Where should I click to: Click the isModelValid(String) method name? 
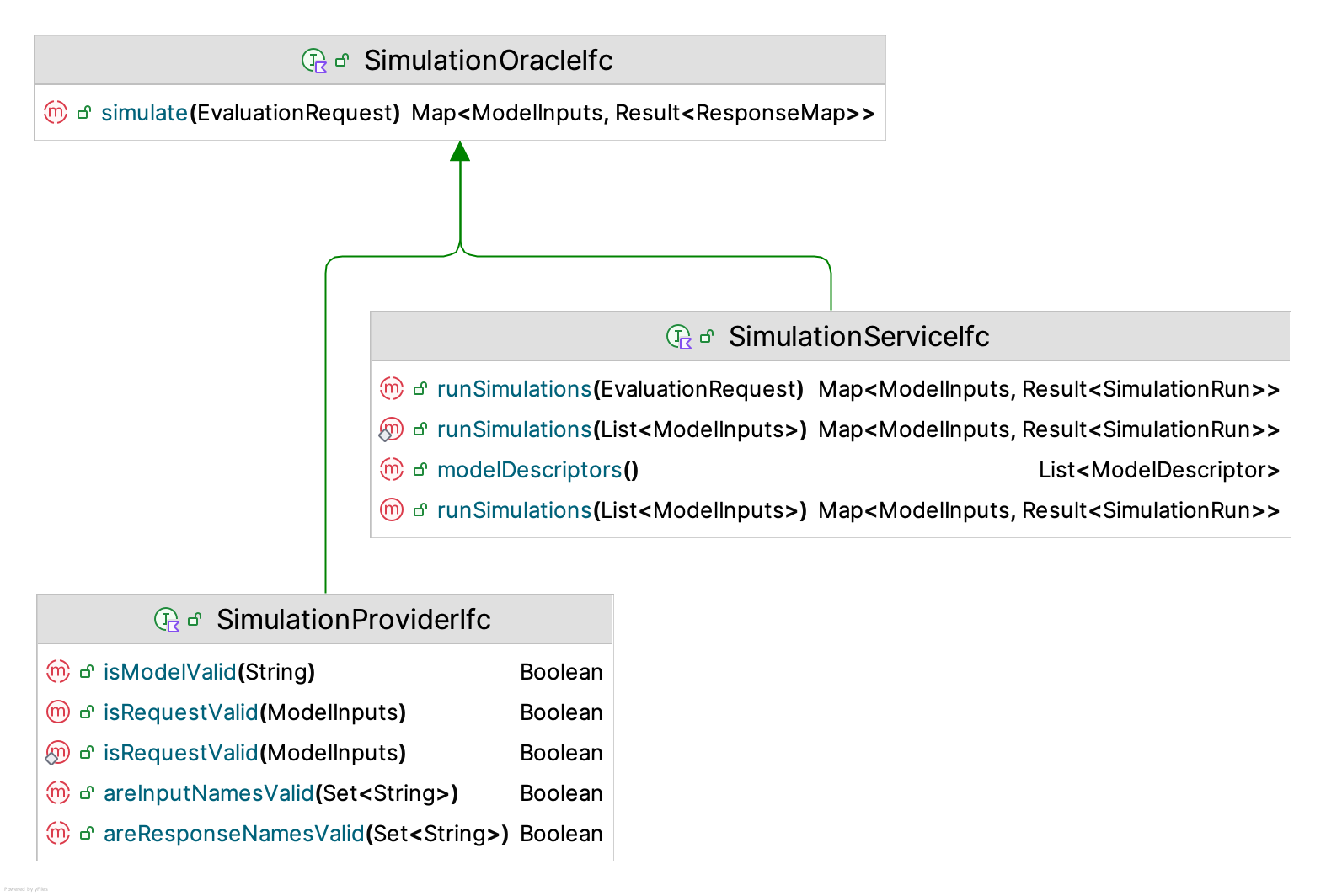click(210, 672)
